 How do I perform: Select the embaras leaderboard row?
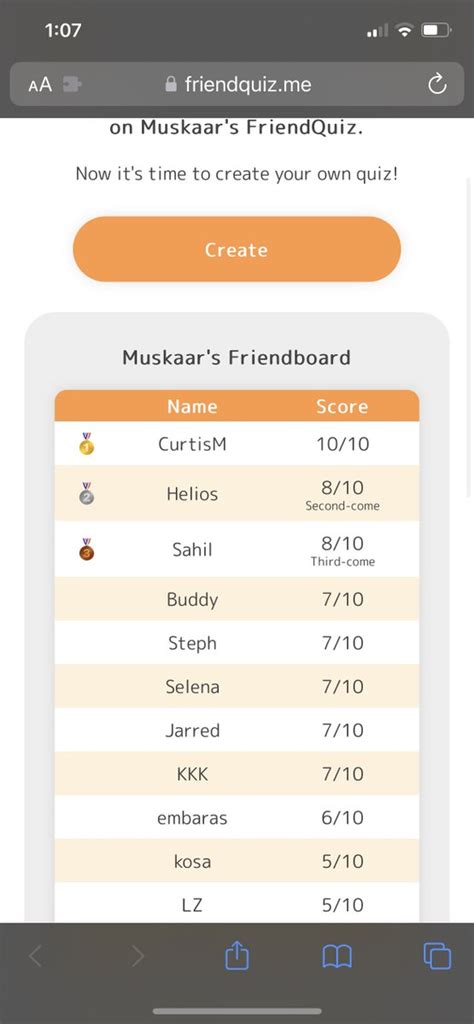pyautogui.click(x=236, y=817)
